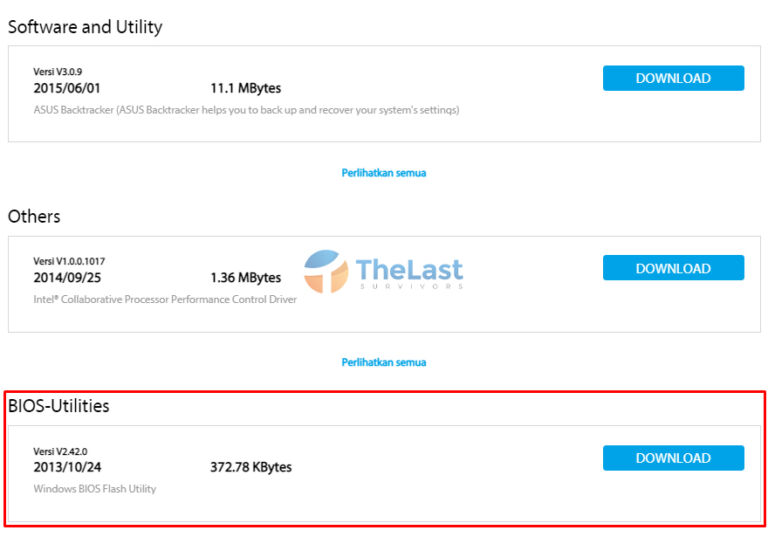768x544 pixels.
Task: Click the ASUS Backtracker description text
Action: [x=246, y=110]
